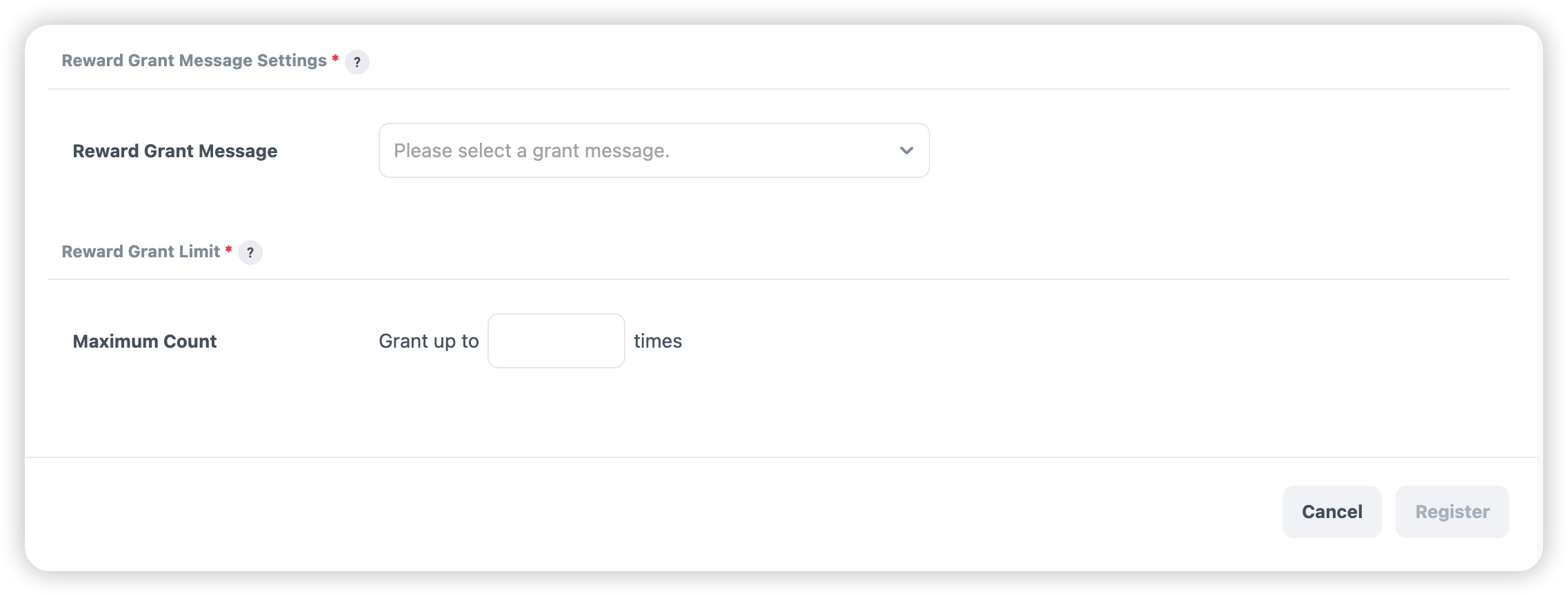The height and width of the screenshot is (596, 1568).
Task: Click the "Reward Grant Message Settings" heading
Action: [194, 61]
